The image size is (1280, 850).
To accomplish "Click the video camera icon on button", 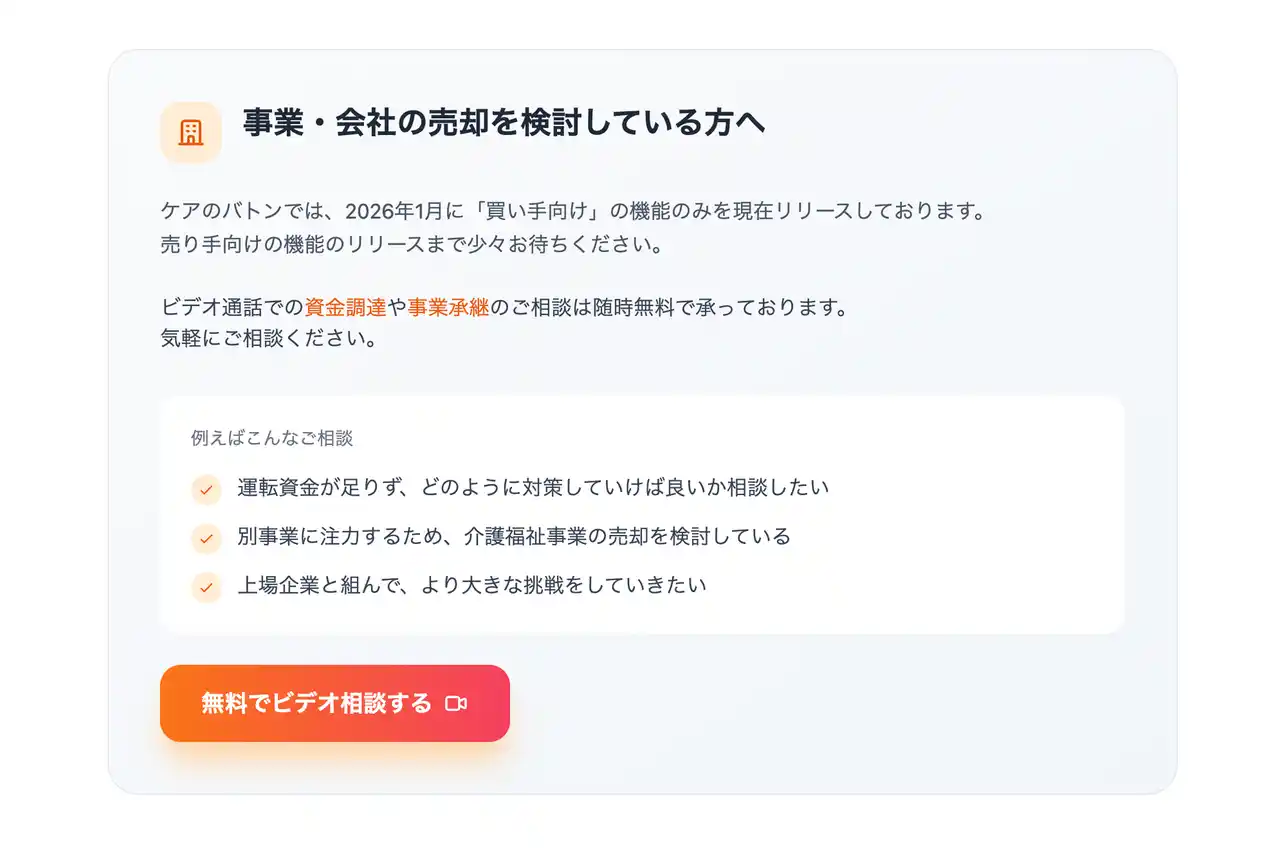I will pos(456,704).
